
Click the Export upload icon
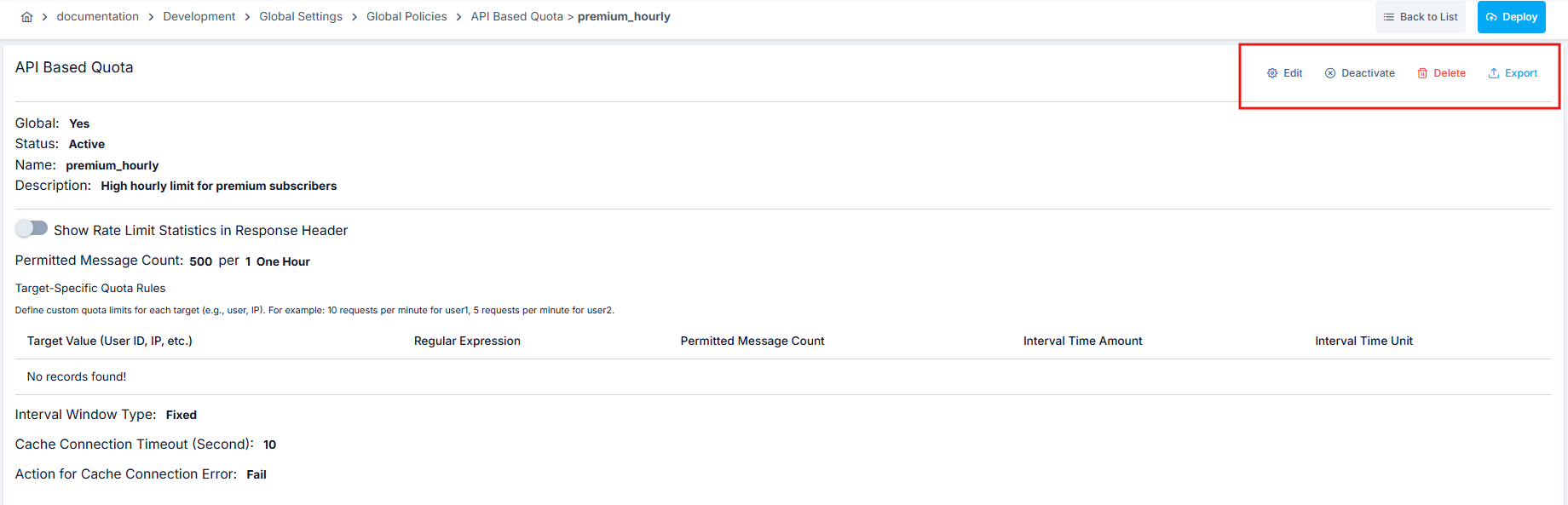1494,73
